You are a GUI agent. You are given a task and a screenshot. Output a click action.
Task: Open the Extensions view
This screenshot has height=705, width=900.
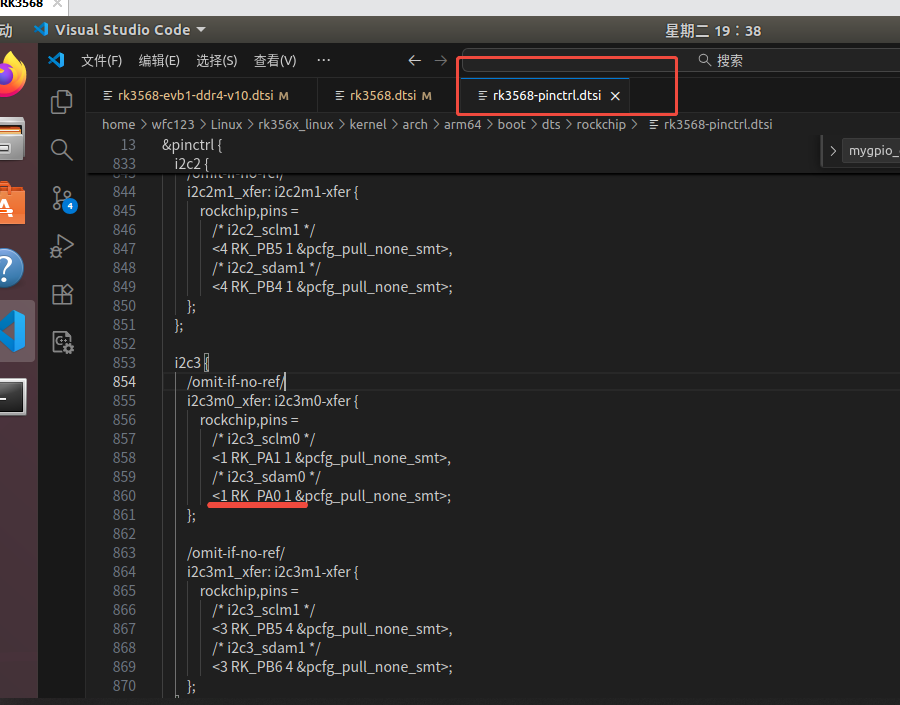62,295
